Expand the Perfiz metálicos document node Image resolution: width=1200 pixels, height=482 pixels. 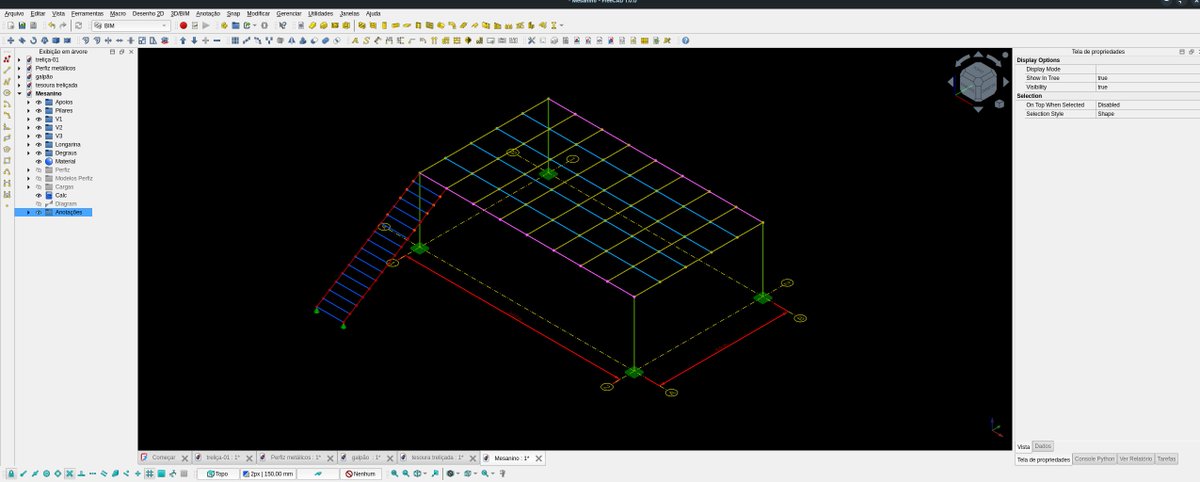pos(19,68)
